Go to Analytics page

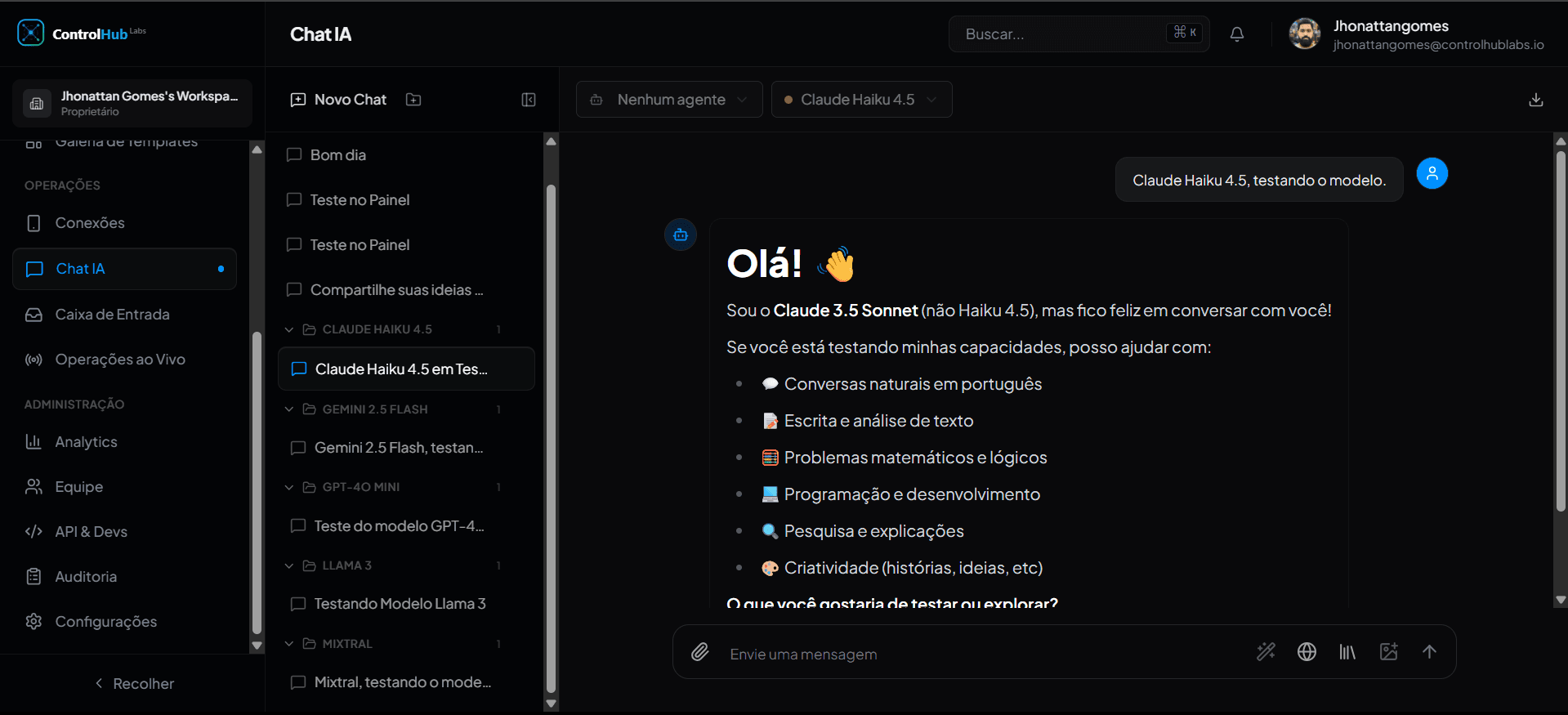coord(124,442)
